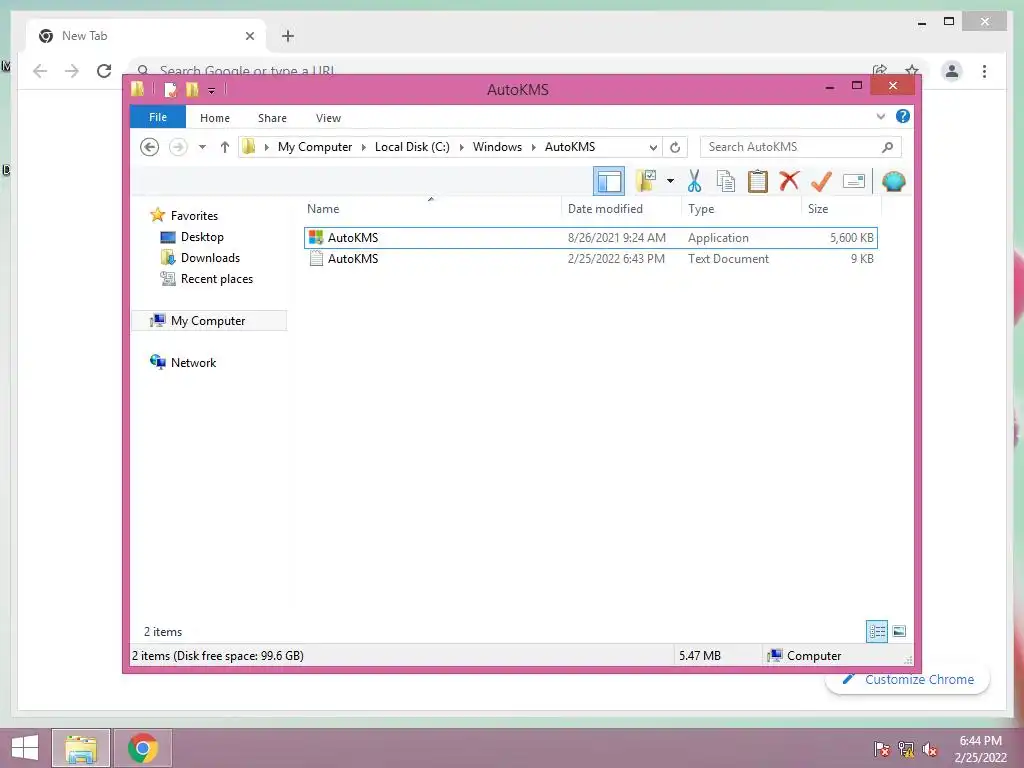Select the AutoKMS Text Document file
The image size is (1024, 768).
click(590, 259)
